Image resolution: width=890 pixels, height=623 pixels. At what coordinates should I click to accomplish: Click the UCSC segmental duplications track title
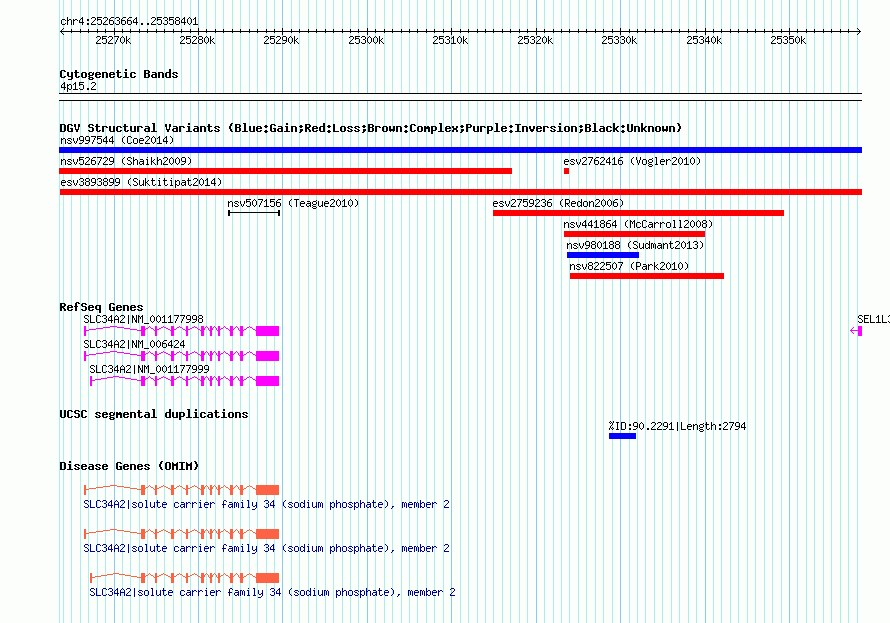tap(154, 414)
